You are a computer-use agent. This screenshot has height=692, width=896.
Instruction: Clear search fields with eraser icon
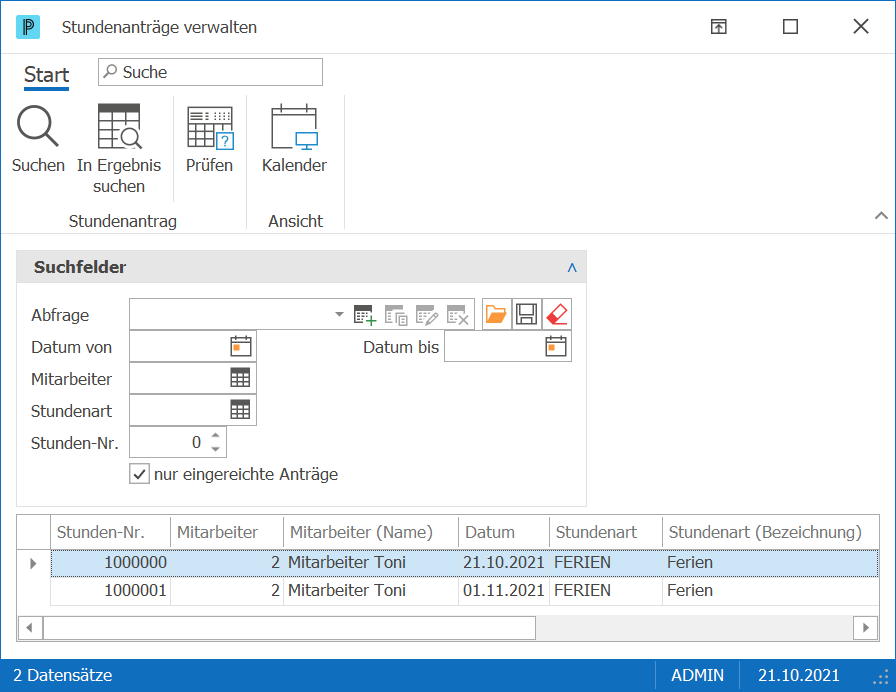[x=557, y=314]
